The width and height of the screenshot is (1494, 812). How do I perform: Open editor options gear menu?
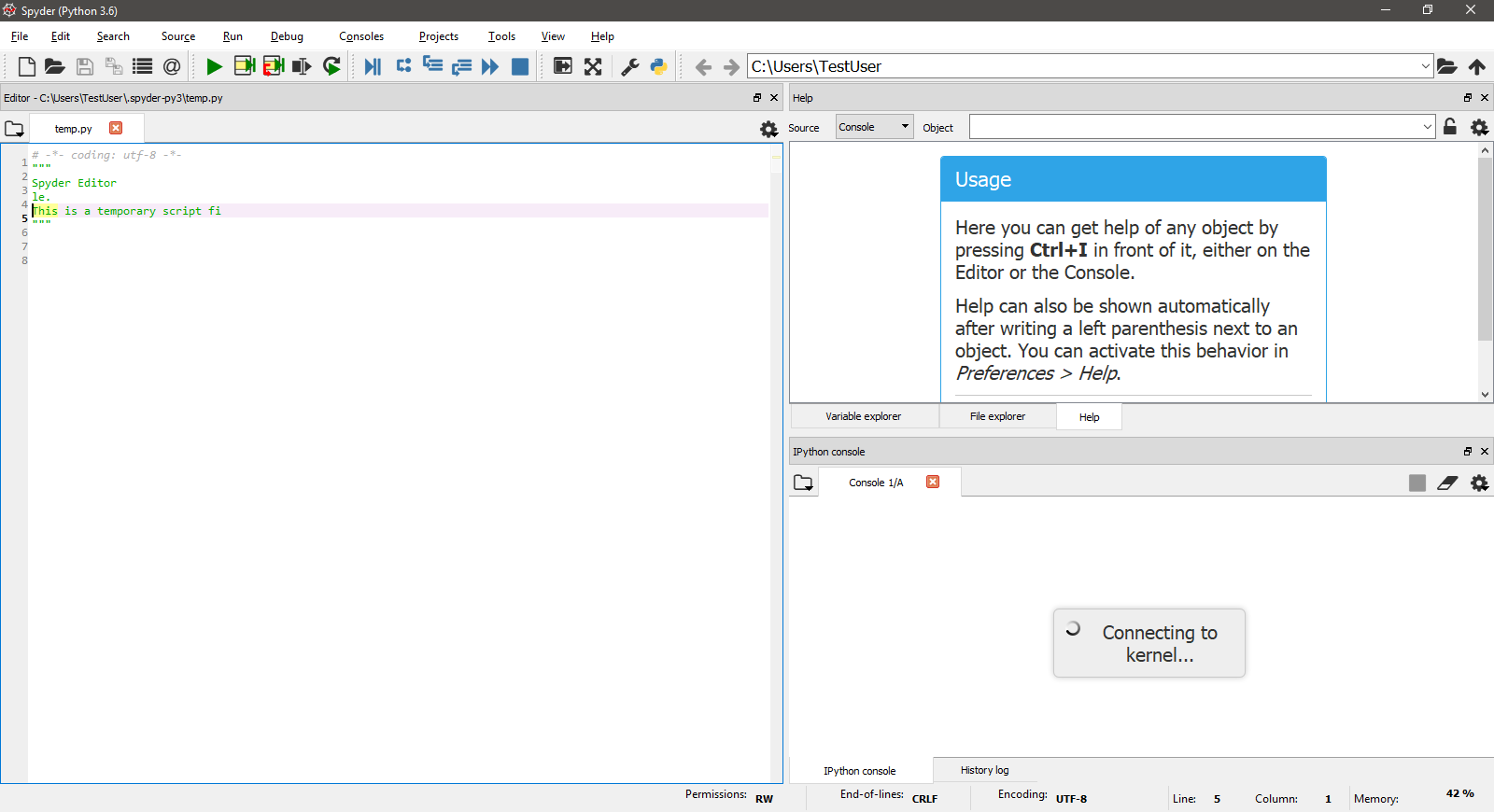tap(768, 129)
